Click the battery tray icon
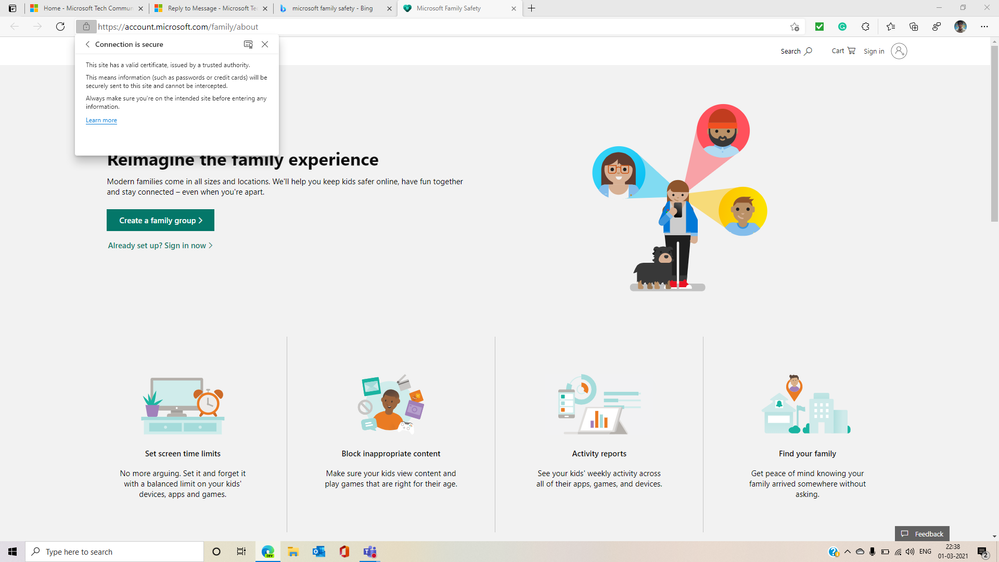This screenshot has width=999, height=562. pos(885,552)
